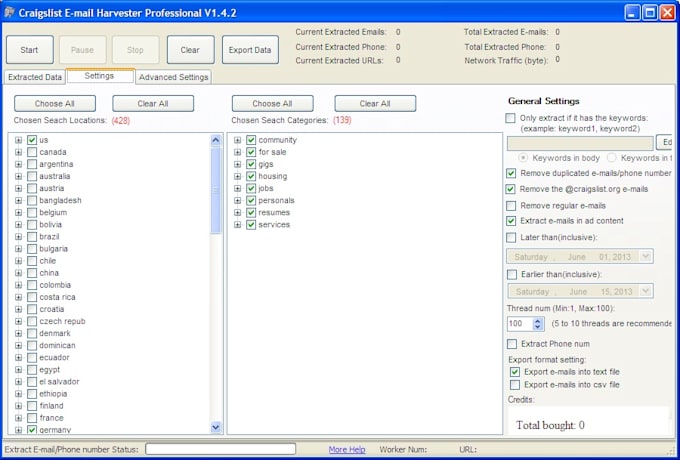Toggle Remove the @craigslist.org e-mails checkbox
The width and height of the screenshot is (680, 460).
[511, 189]
